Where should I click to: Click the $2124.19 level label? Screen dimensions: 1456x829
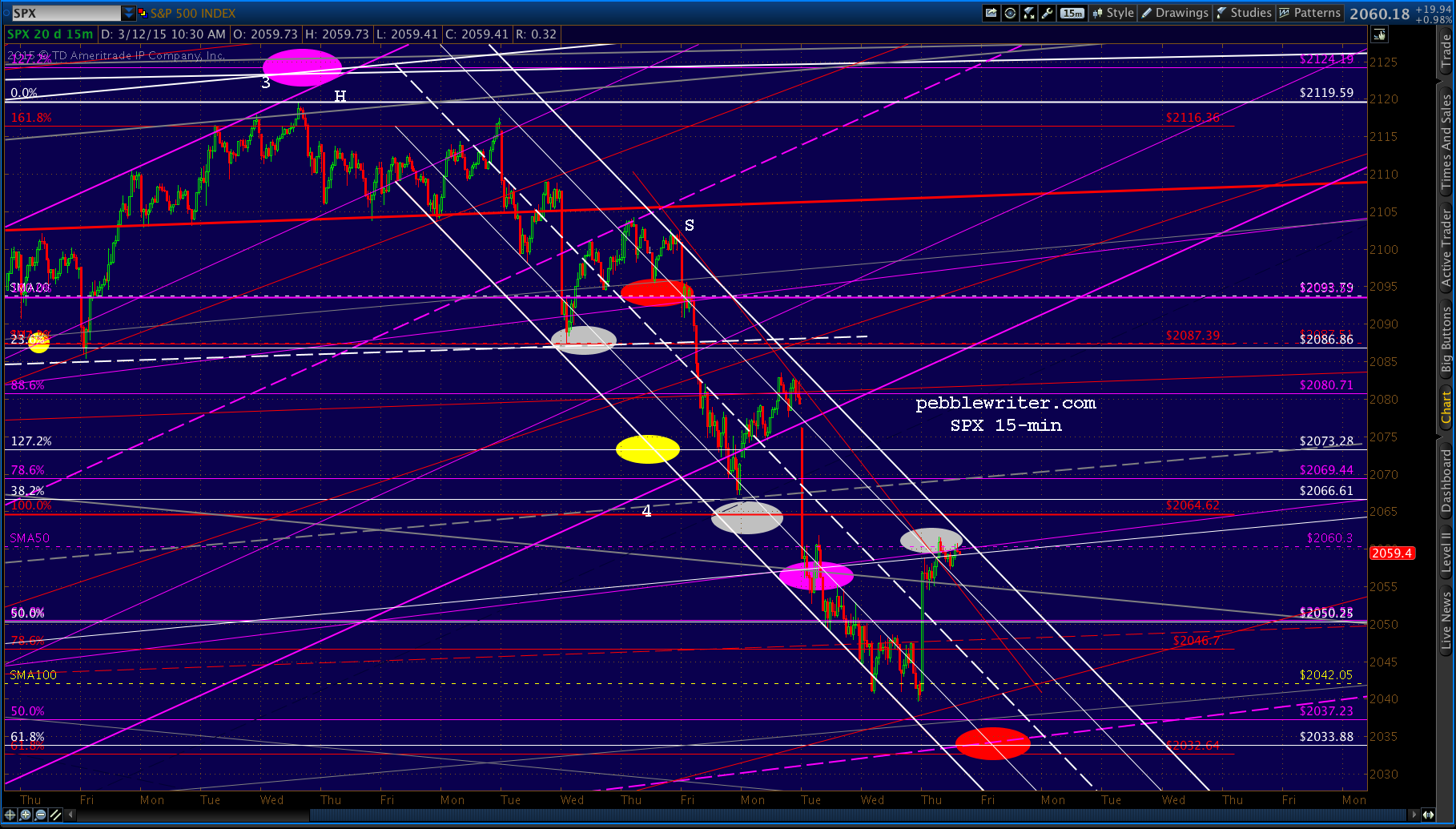[x=1326, y=59]
